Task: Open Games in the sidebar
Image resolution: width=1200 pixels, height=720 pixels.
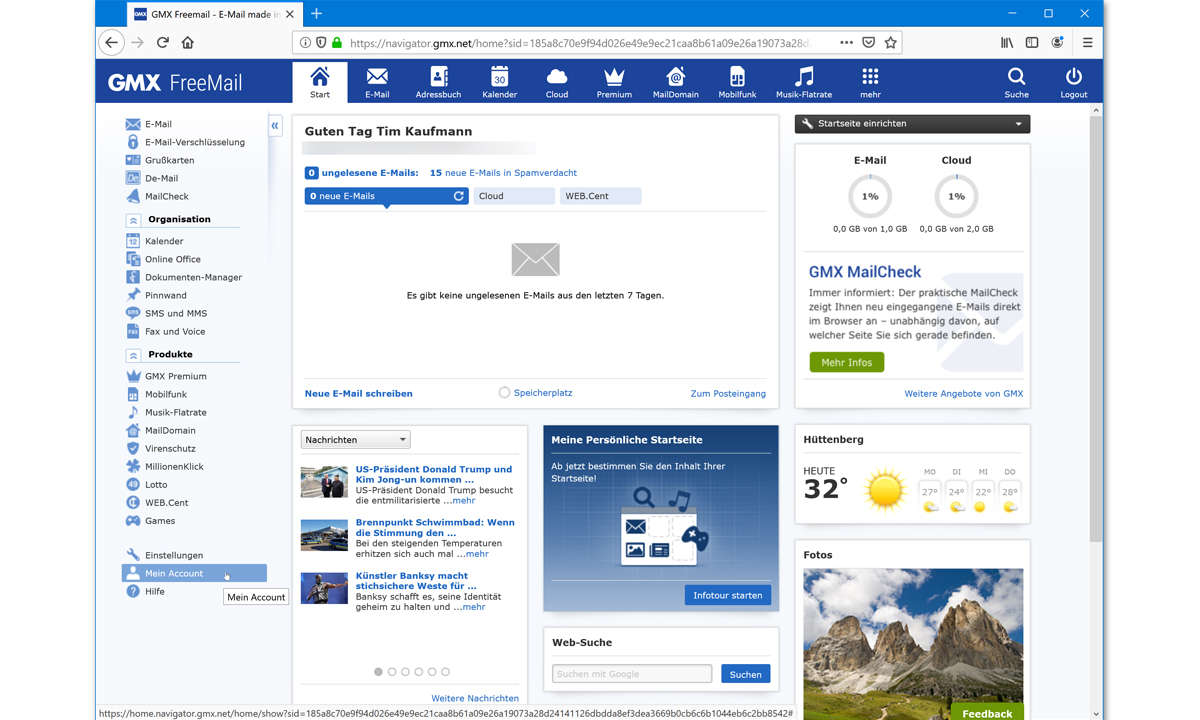Action: click(159, 520)
